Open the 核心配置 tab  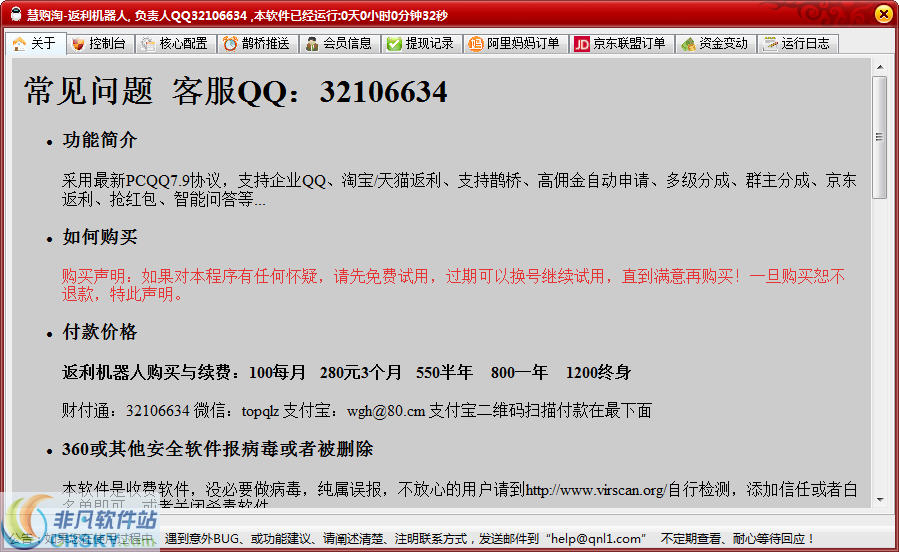click(176, 44)
